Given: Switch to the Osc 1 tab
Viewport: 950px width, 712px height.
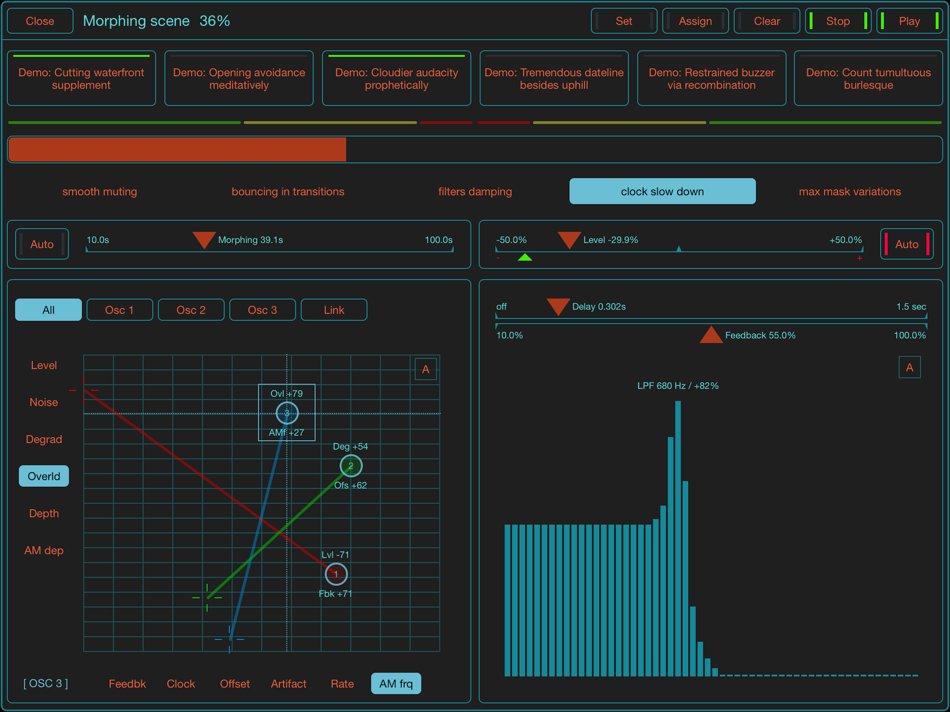Looking at the screenshot, I should 119,309.
